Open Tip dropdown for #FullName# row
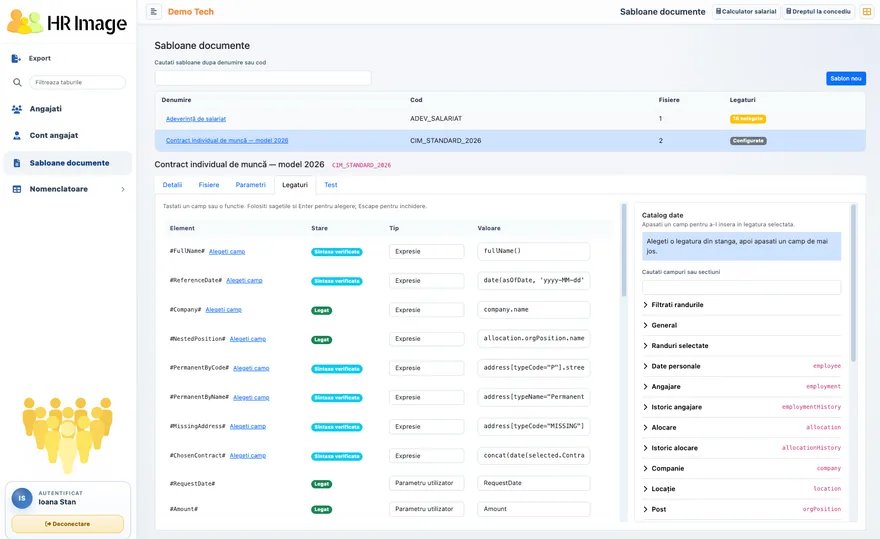 [x=427, y=252]
